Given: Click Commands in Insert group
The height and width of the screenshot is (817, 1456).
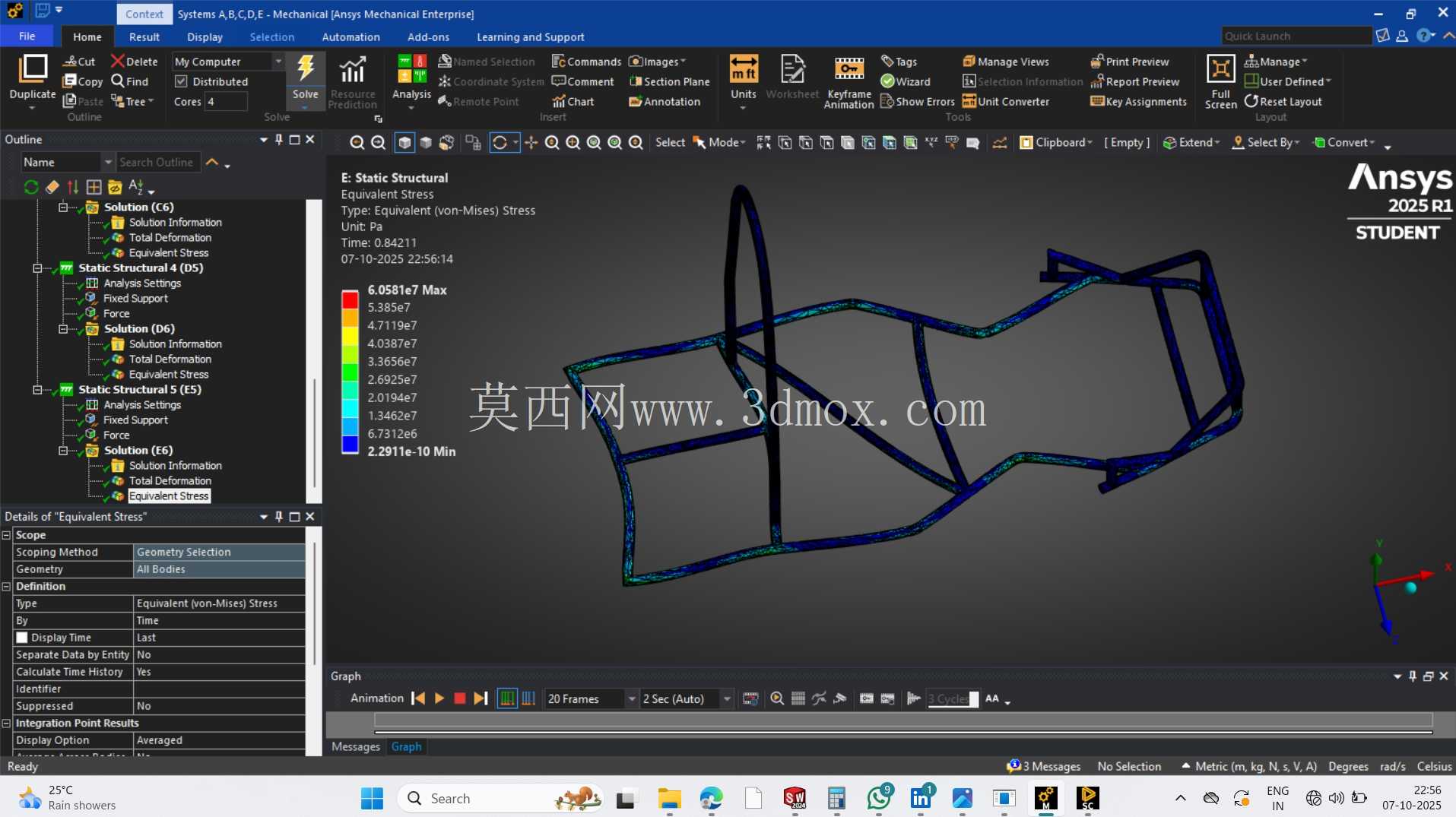Looking at the screenshot, I should pos(586,62).
